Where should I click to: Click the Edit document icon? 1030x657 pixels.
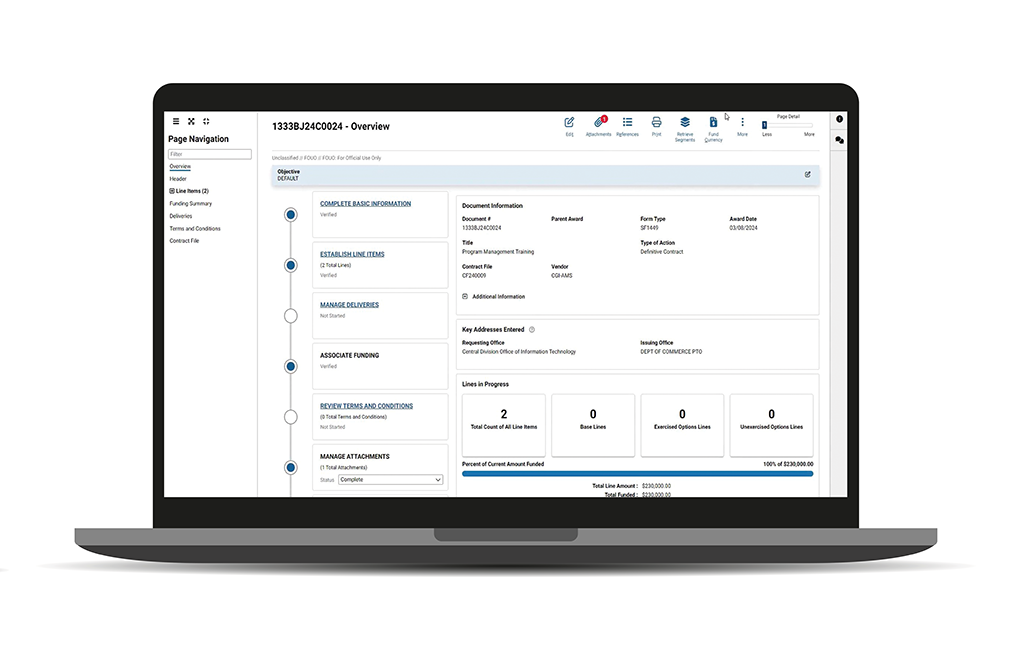click(569, 122)
